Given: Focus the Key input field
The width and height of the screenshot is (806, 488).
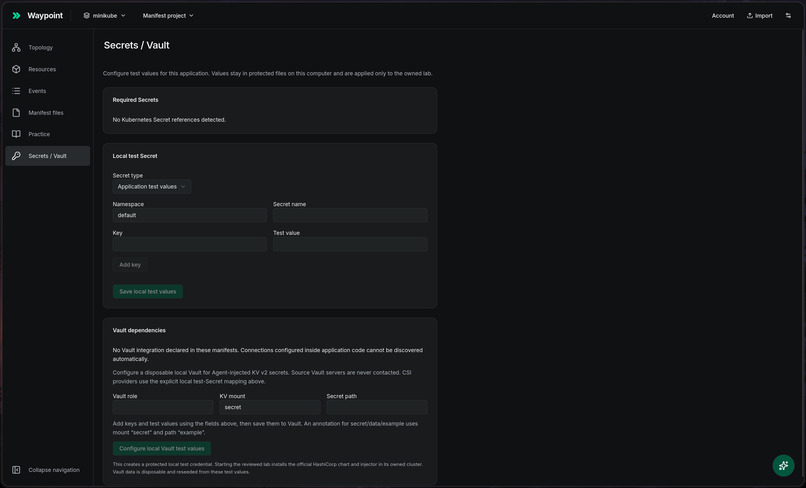Looking at the screenshot, I should pos(190,244).
